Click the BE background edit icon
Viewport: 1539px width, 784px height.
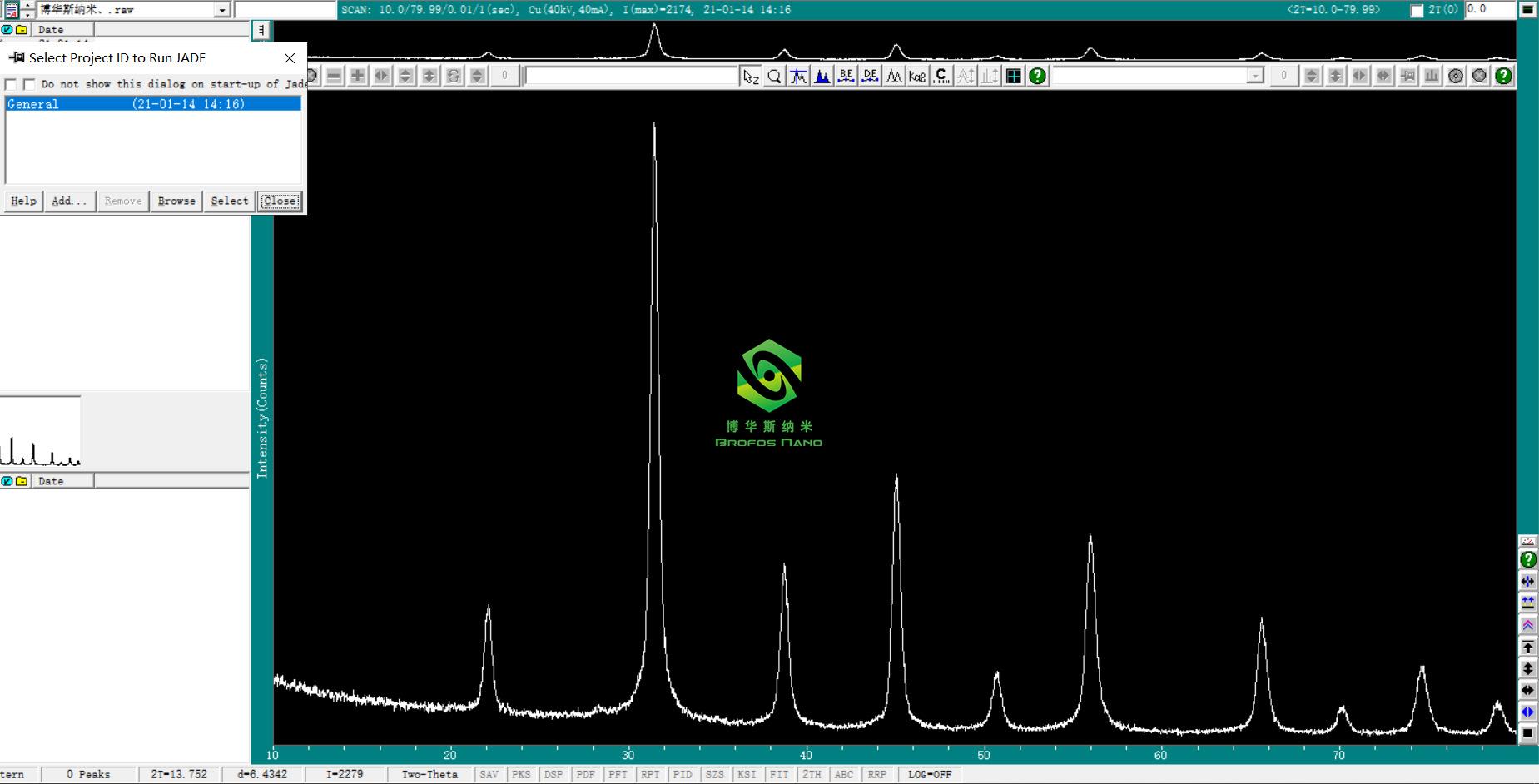[x=846, y=77]
